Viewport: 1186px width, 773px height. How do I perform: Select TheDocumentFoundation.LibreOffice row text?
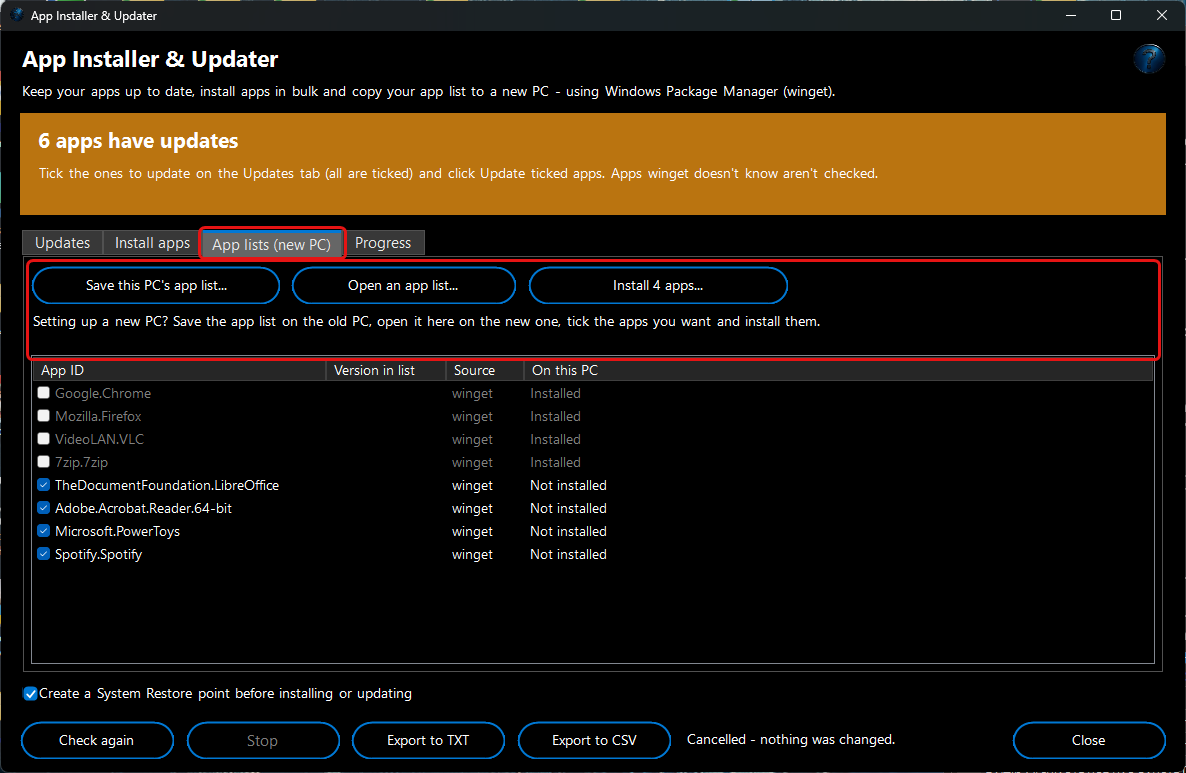click(167, 486)
